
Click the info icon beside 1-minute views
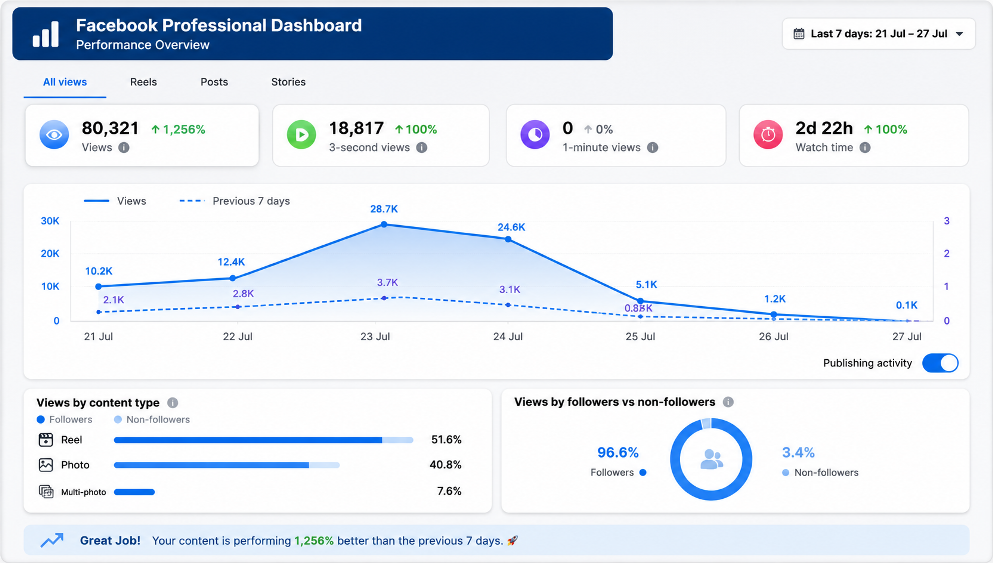coord(652,148)
